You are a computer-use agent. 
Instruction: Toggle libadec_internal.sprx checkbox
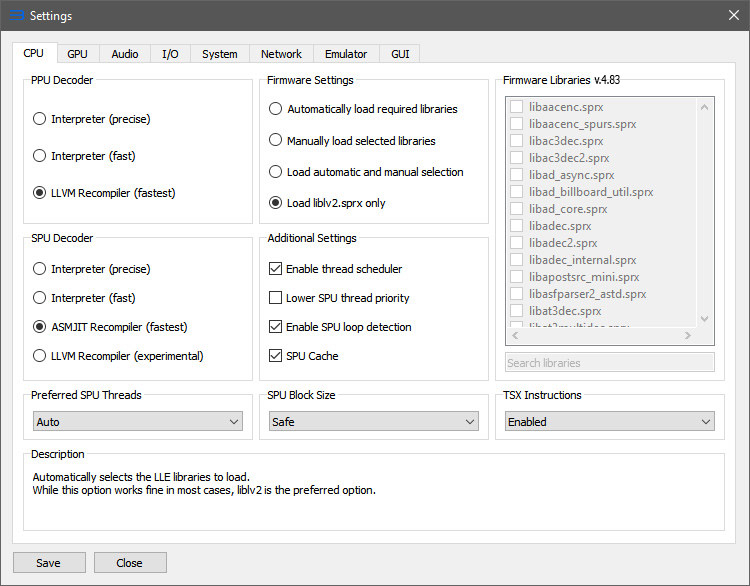pos(517,260)
